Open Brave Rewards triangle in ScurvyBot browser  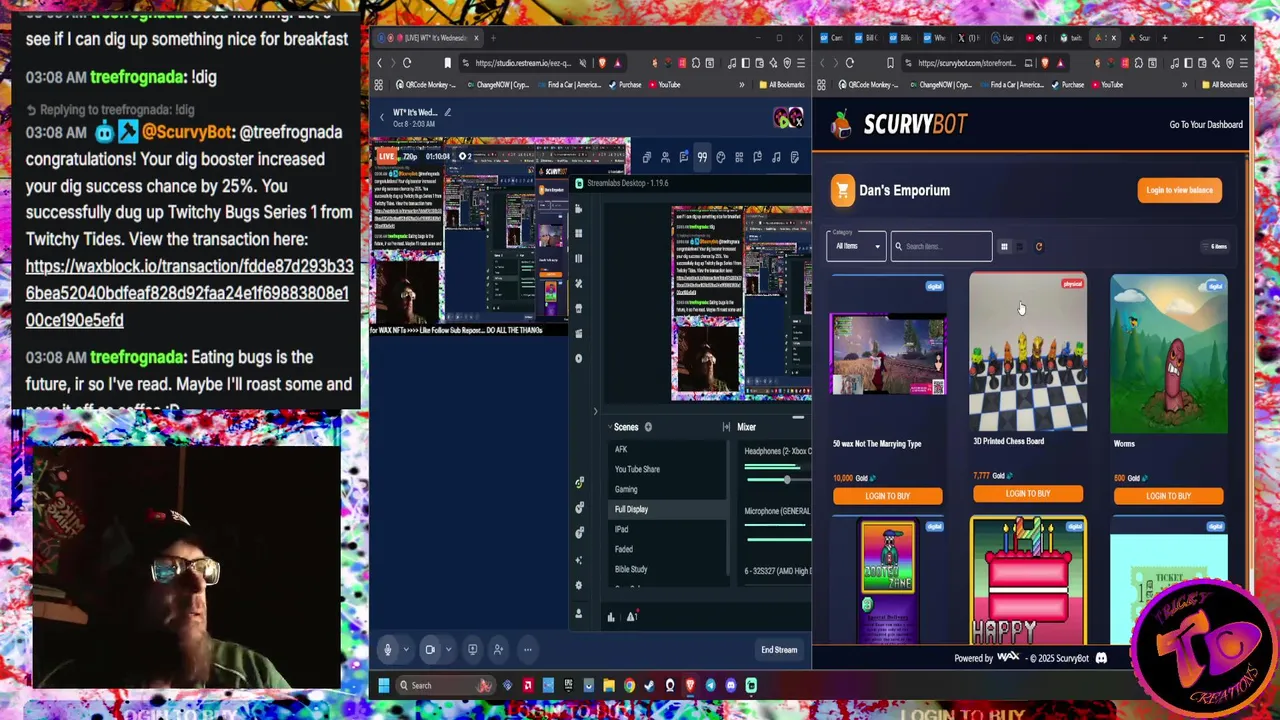coord(1061,63)
